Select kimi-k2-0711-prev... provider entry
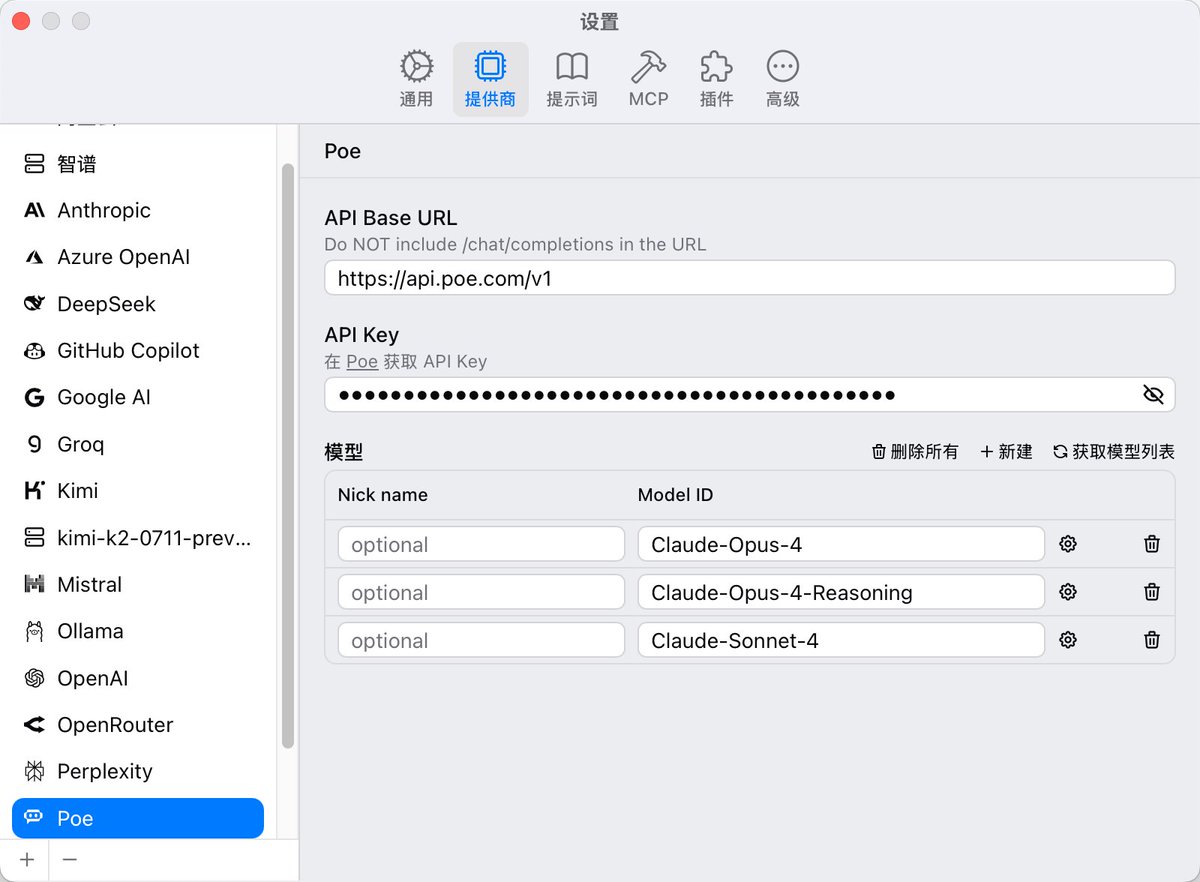This screenshot has width=1200, height=882. (138, 538)
